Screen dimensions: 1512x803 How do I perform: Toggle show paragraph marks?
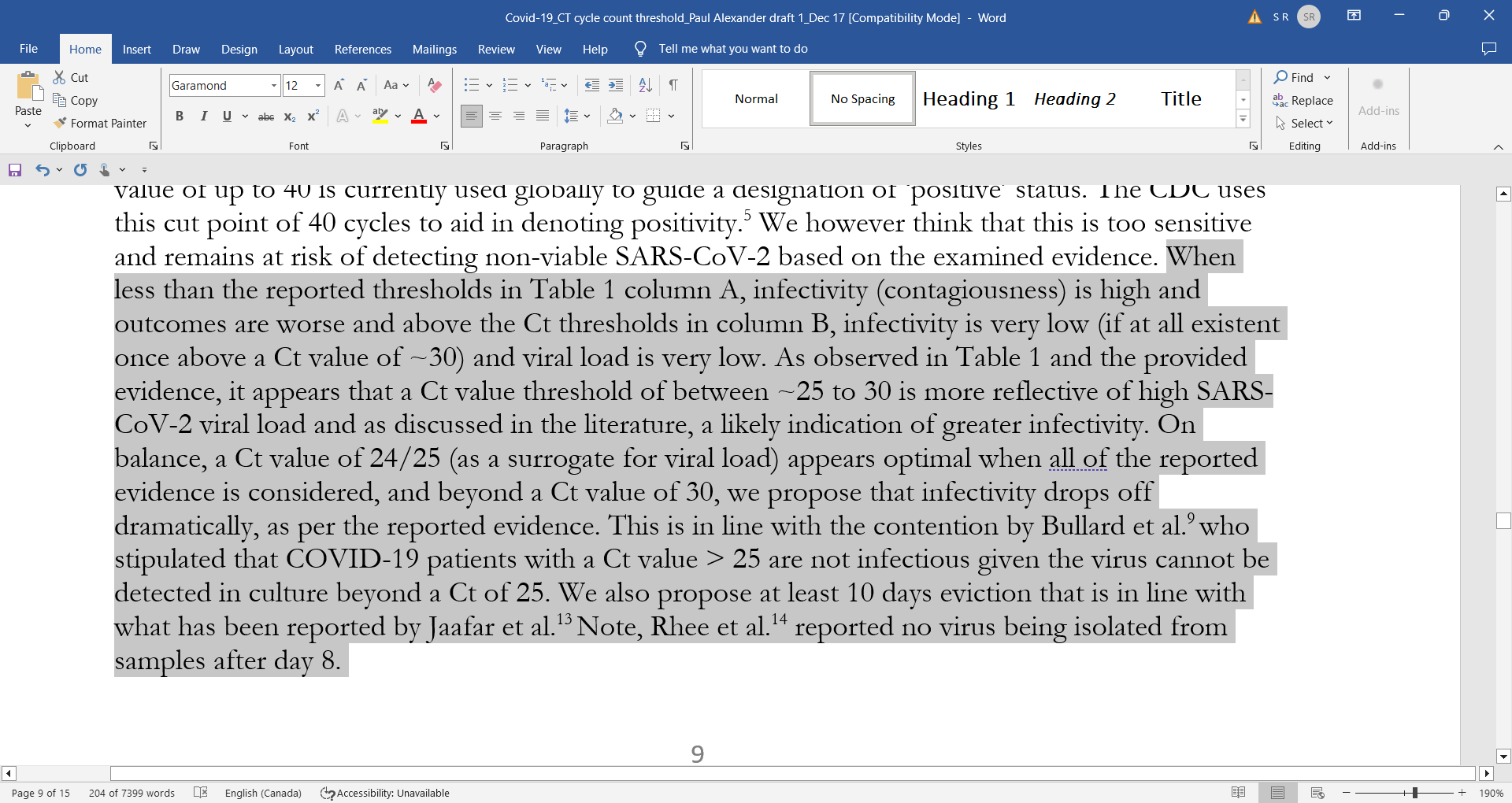pyautogui.click(x=673, y=85)
